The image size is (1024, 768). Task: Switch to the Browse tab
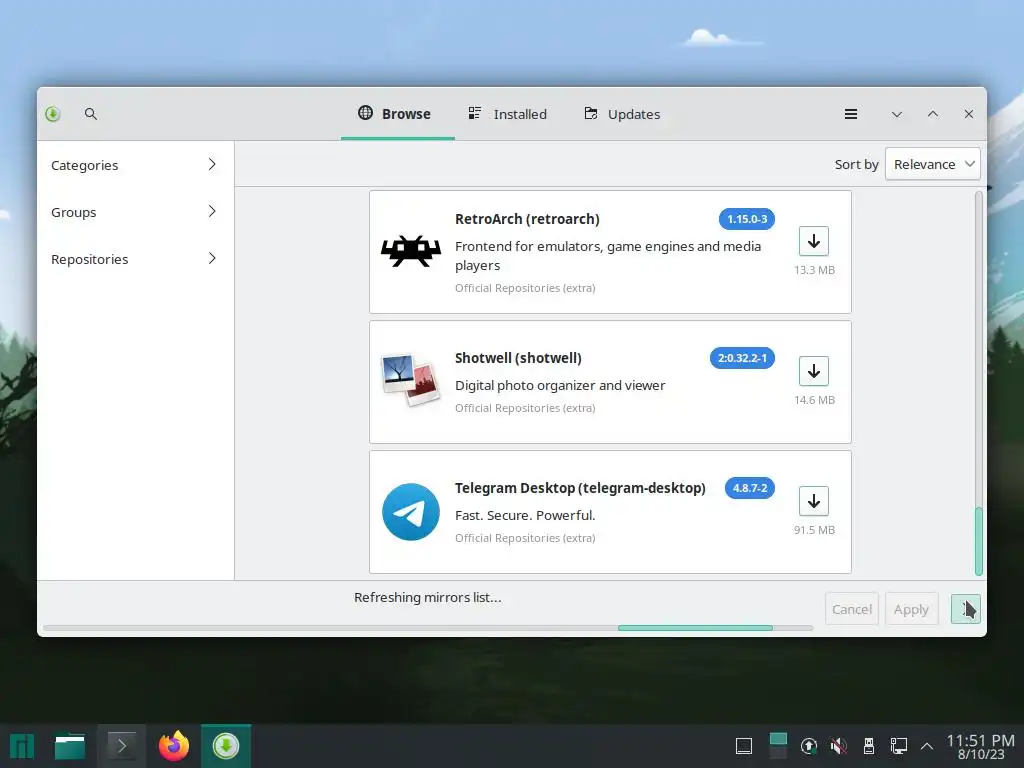point(398,114)
